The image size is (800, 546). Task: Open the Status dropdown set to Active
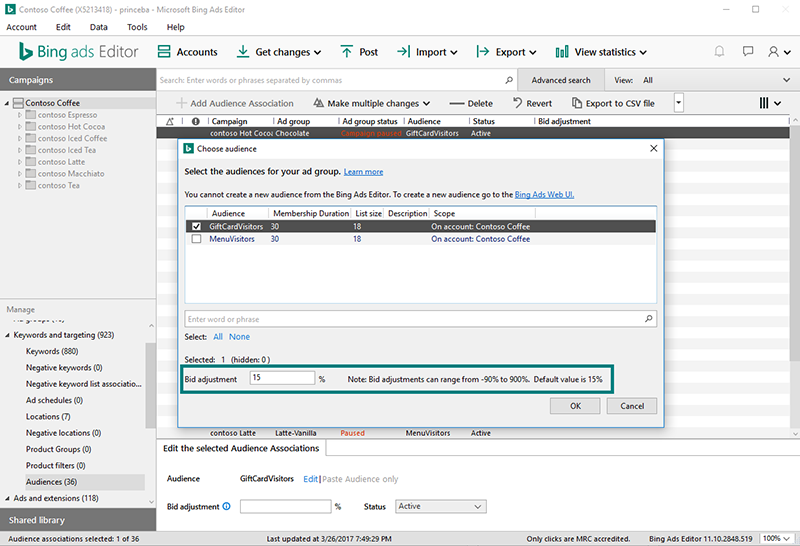(441, 507)
